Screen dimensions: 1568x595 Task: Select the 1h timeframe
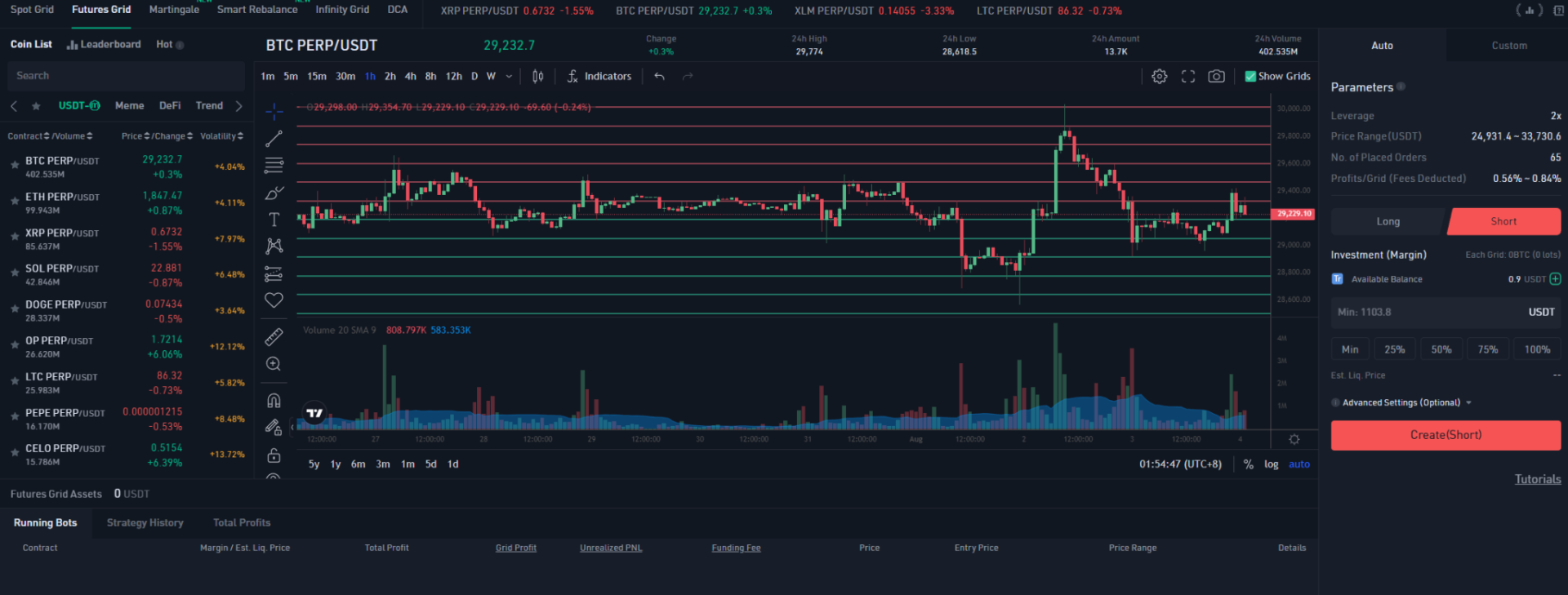tap(370, 76)
